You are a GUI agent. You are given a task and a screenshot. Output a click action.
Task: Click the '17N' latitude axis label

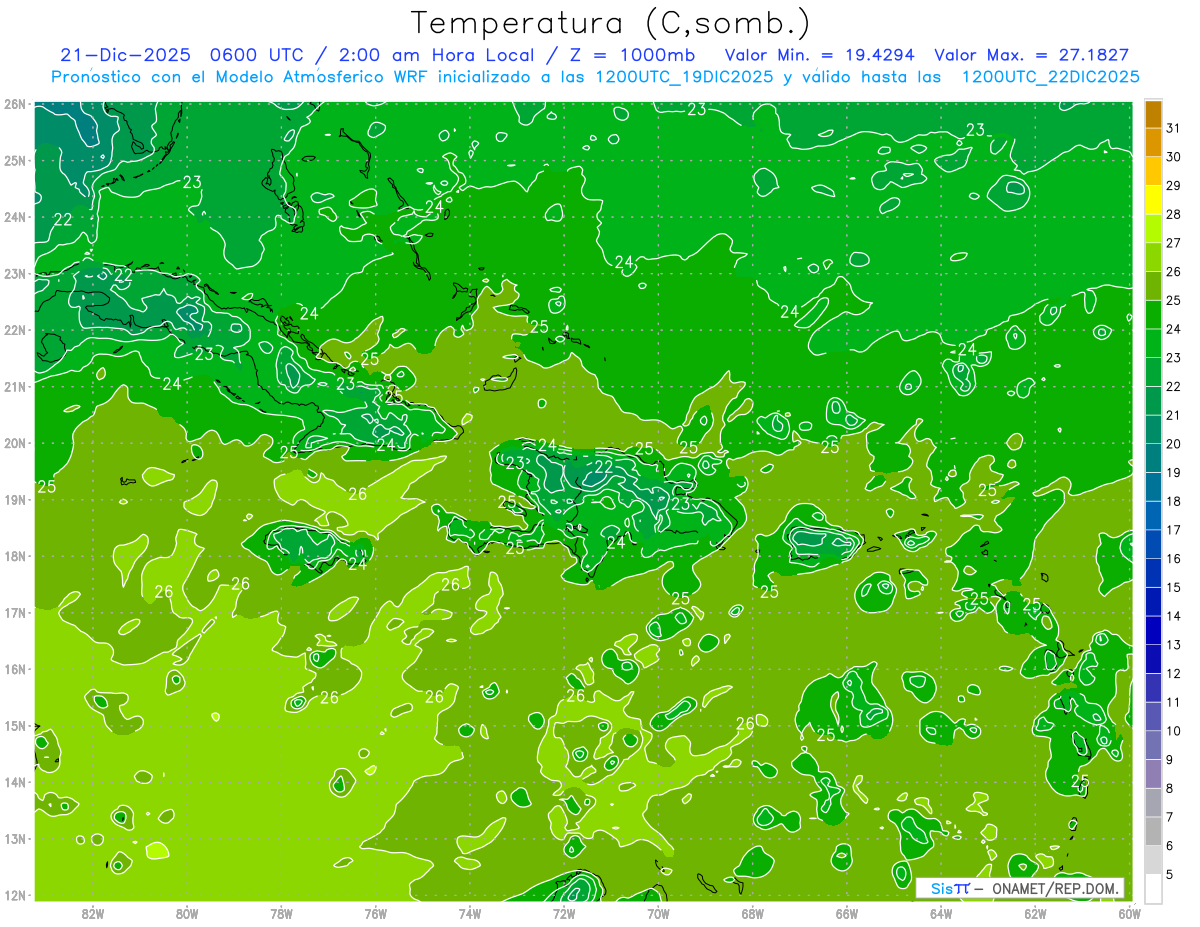(x=15, y=612)
